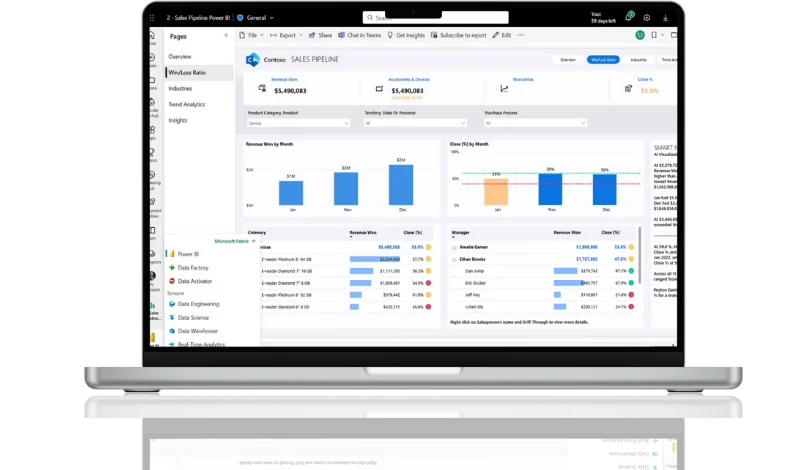Image resolution: width=800 pixels, height=470 pixels.
Task: Open Product Category, Product dropdown
Action: [x=298, y=123]
